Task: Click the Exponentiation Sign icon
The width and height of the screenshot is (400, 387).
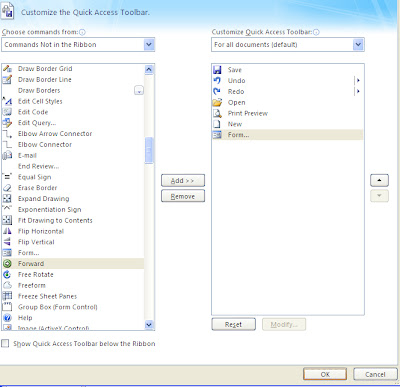Action: pos(7,209)
